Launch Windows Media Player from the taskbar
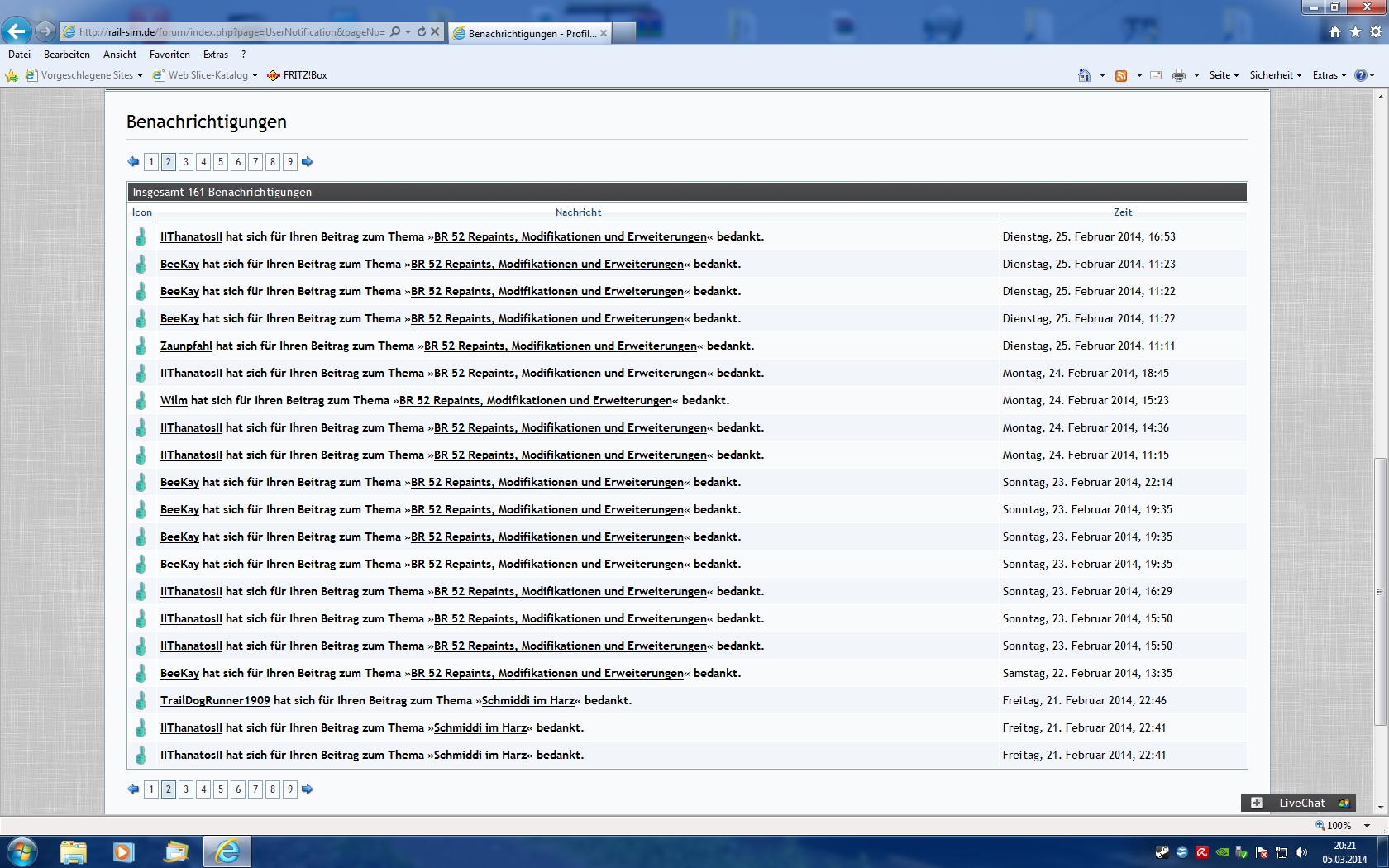This screenshot has height=868, width=1389. pos(123,851)
